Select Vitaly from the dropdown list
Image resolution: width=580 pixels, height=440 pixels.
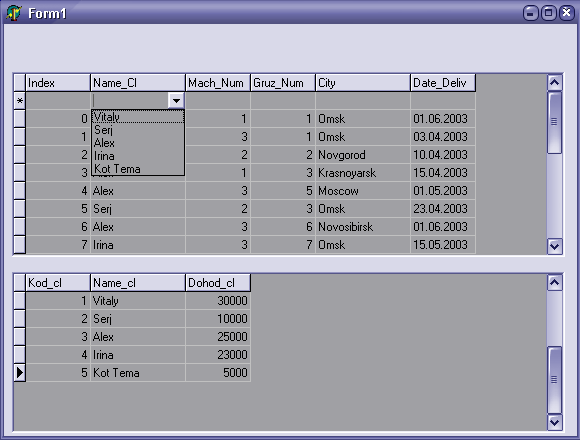coord(138,116)
